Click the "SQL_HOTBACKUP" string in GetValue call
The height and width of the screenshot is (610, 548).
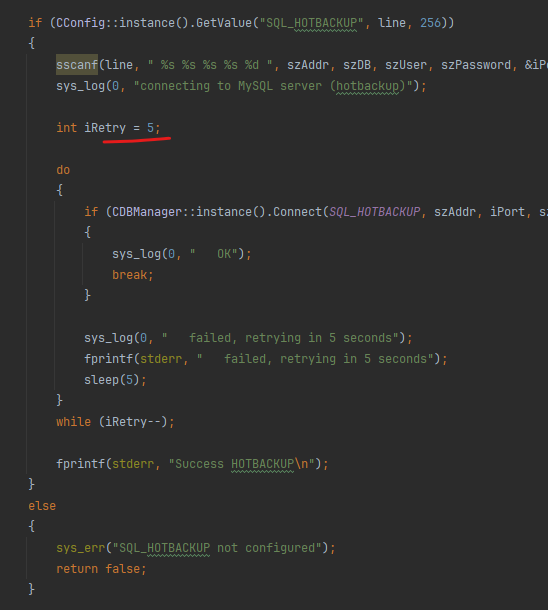coord(312,23)
